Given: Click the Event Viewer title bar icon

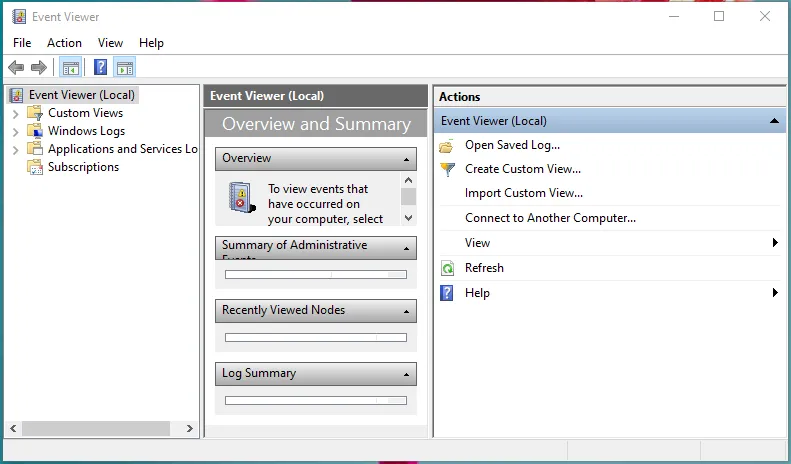Looking at the screenshot, I should 19,17.
